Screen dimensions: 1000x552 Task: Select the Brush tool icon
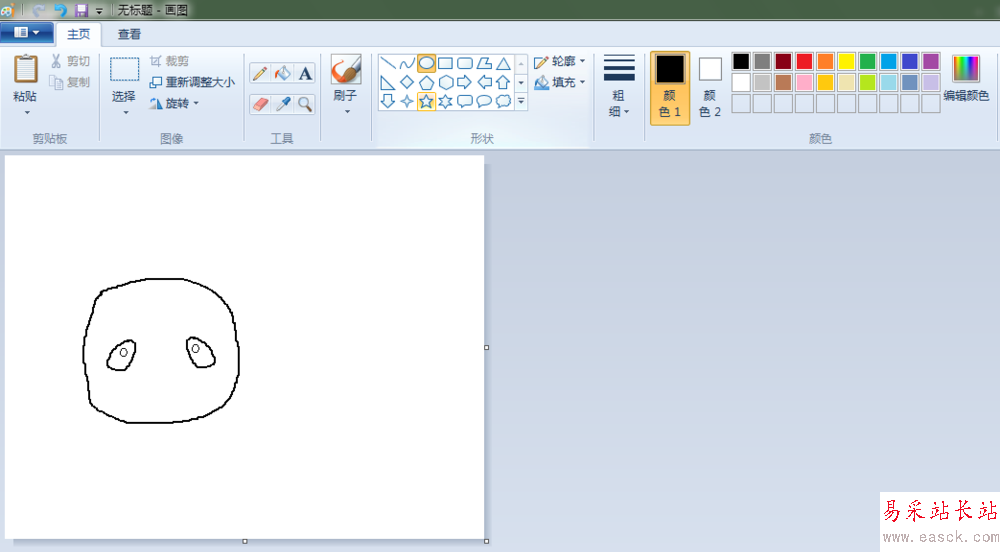coord(346,69)
